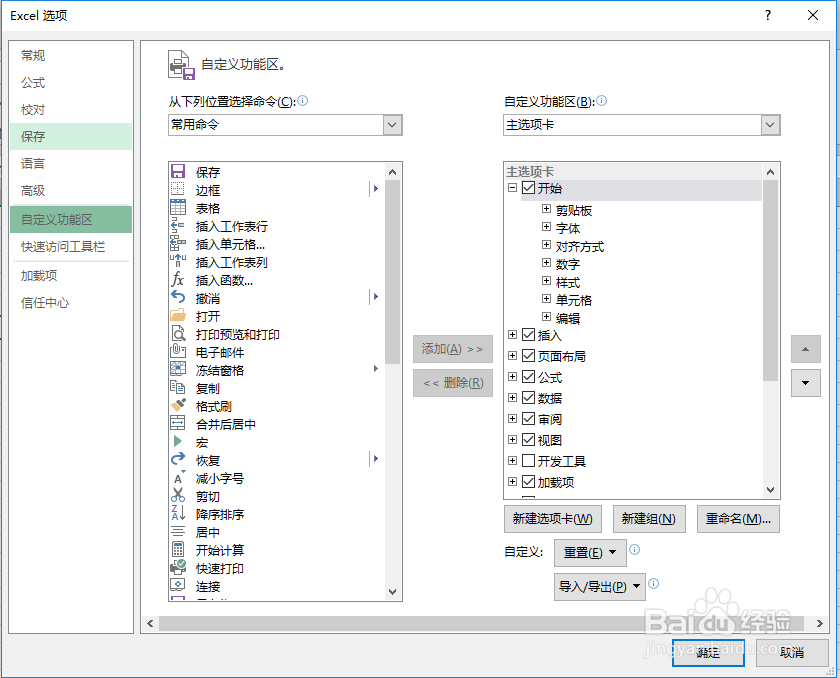
Task: Select the 保存 category in sidebar
Action: click(71, 136)
